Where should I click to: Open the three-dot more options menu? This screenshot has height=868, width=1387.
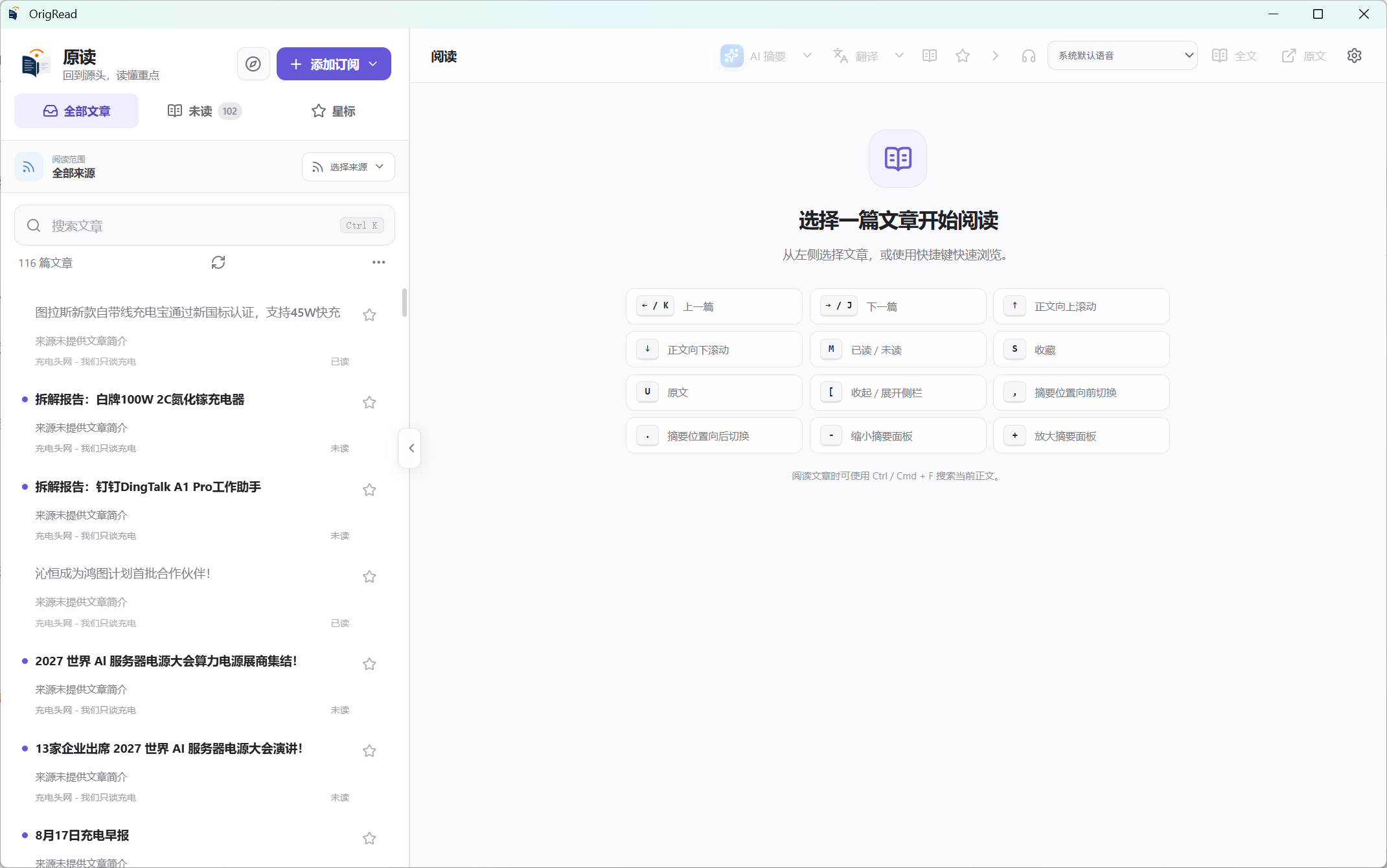[x=378, y=262]
